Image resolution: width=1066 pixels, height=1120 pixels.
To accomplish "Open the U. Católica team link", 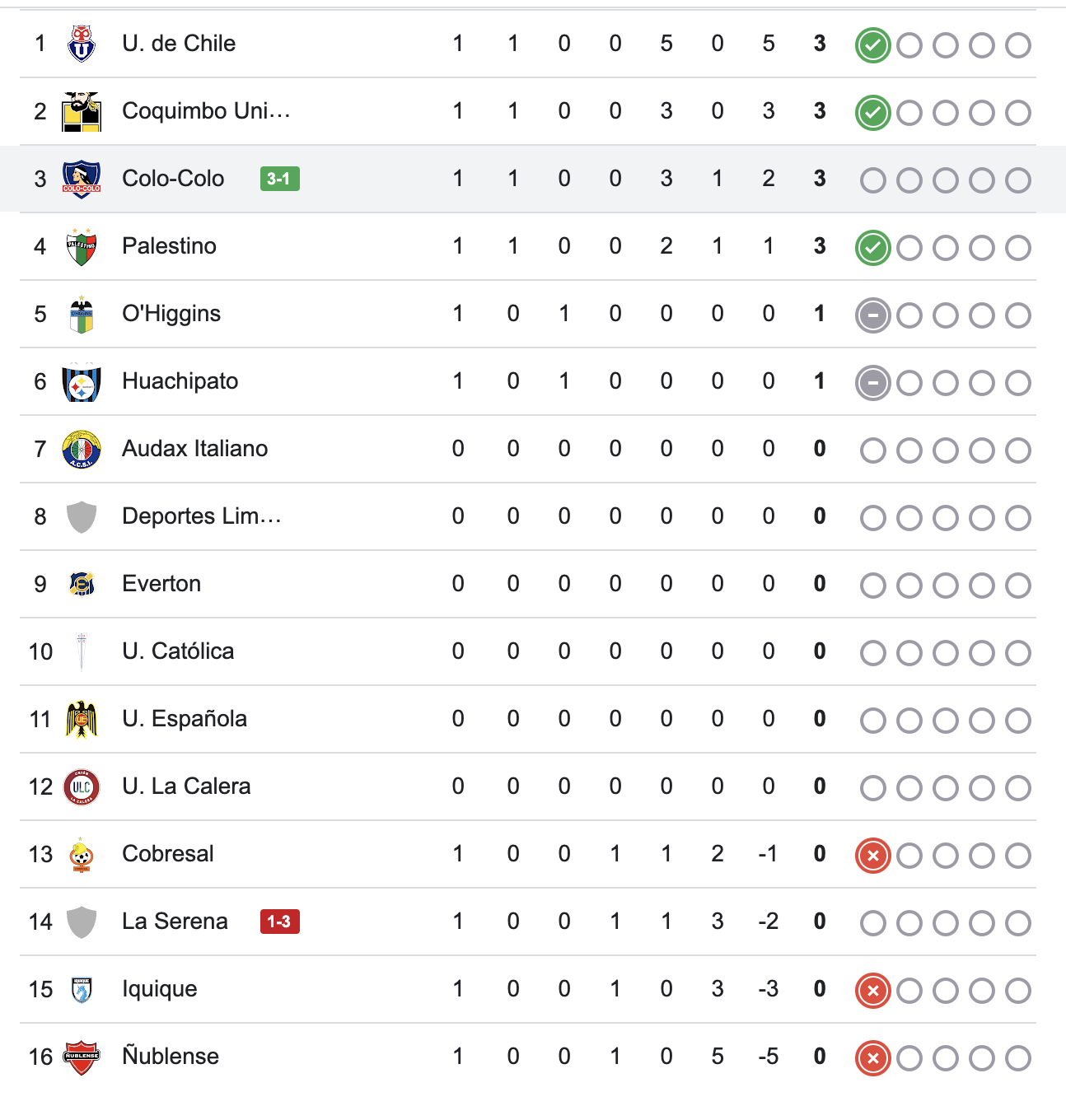I will click(178, 651).
